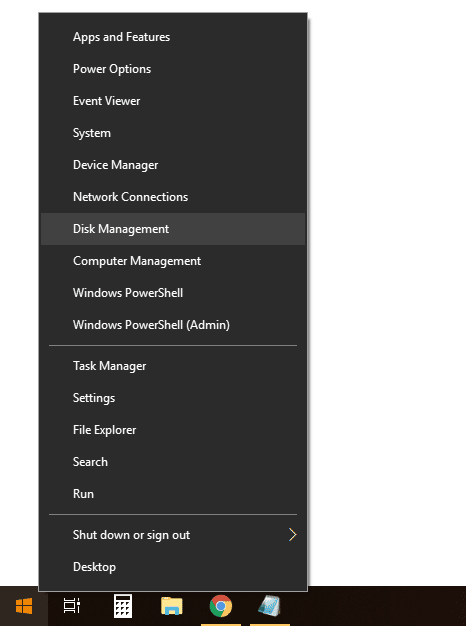466x626 pixels.
Task: Open Task Manager from menu
Action: [x=173, y=366]
